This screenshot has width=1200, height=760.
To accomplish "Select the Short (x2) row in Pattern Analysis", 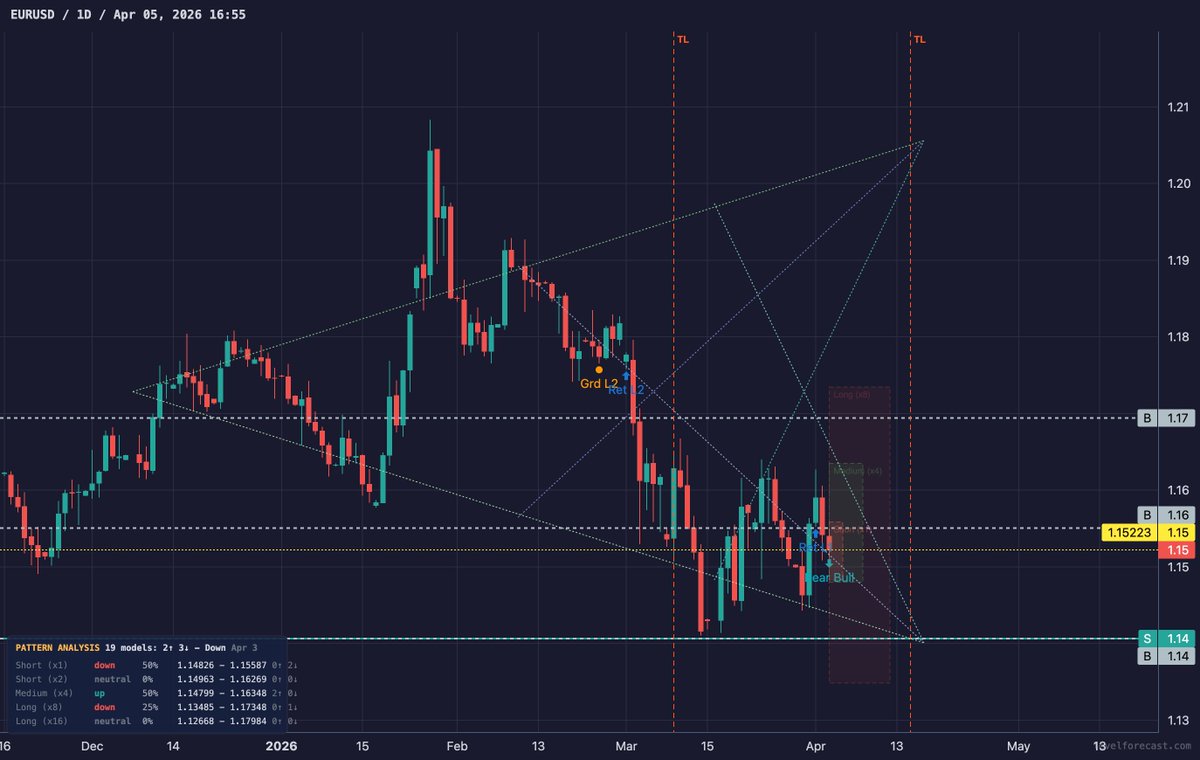I will point(156,678).
